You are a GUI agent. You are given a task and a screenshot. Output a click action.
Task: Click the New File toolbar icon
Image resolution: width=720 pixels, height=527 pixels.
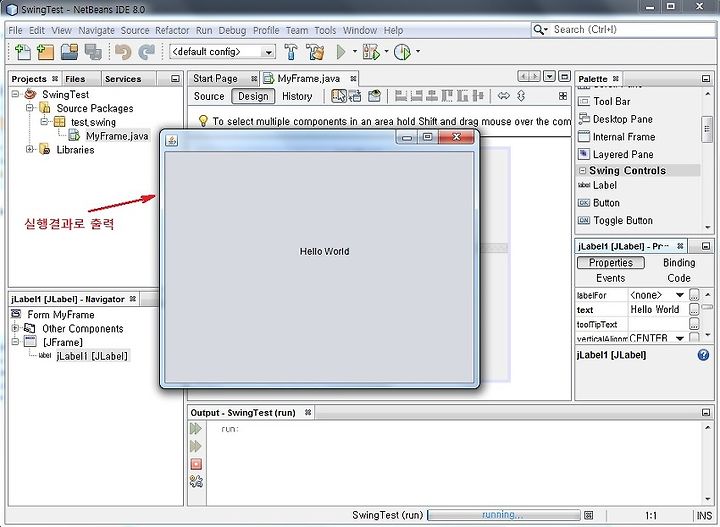click(x=22, y=52)
